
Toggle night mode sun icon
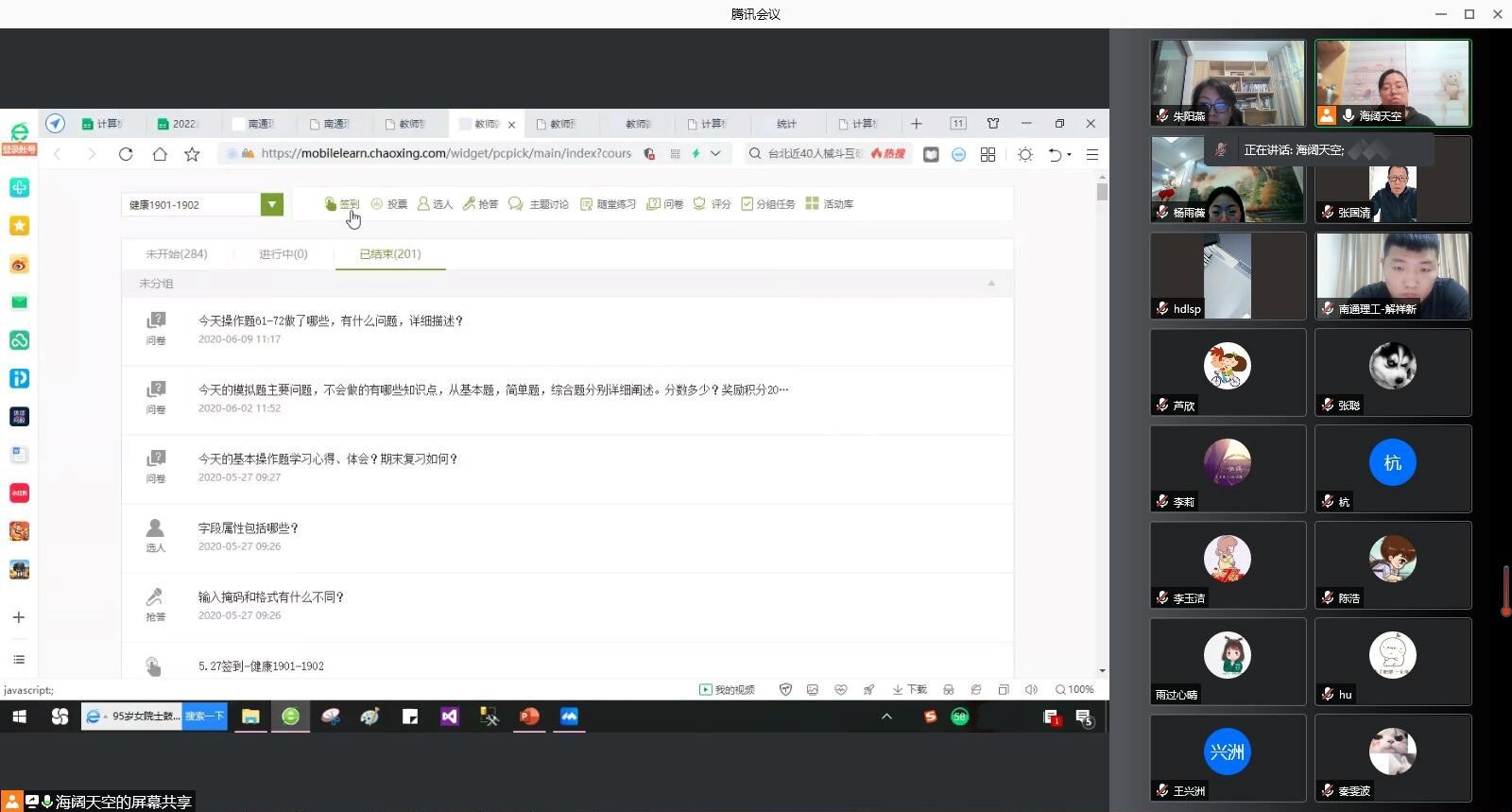pos(1025,154)
